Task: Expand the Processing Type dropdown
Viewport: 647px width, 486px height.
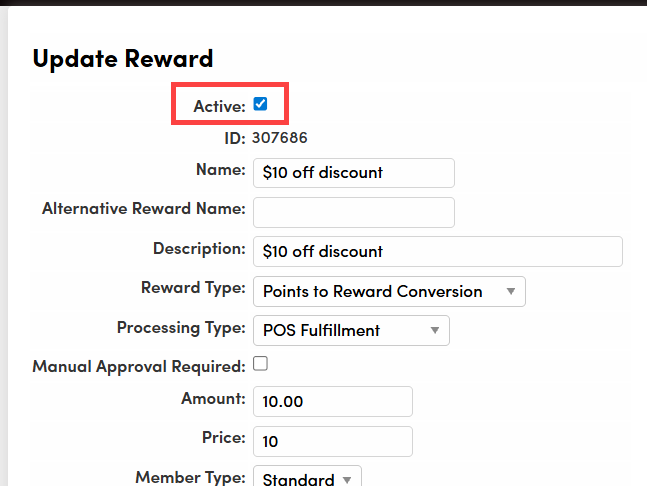Action: (x=351, y=330)
